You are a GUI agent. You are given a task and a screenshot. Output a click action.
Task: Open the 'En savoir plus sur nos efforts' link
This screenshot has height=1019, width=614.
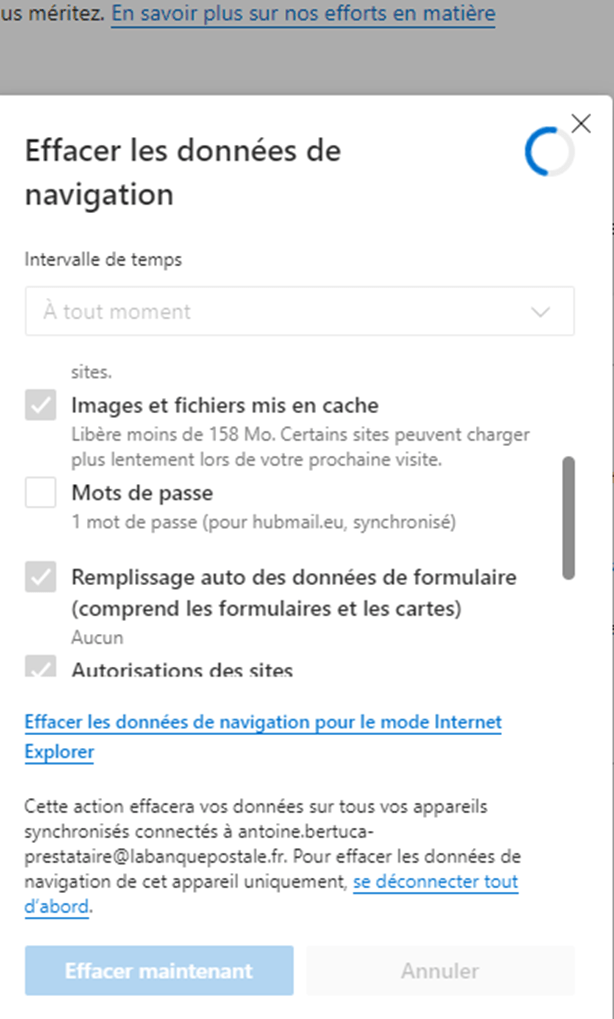pyautogui.click(x=303, y=15)
